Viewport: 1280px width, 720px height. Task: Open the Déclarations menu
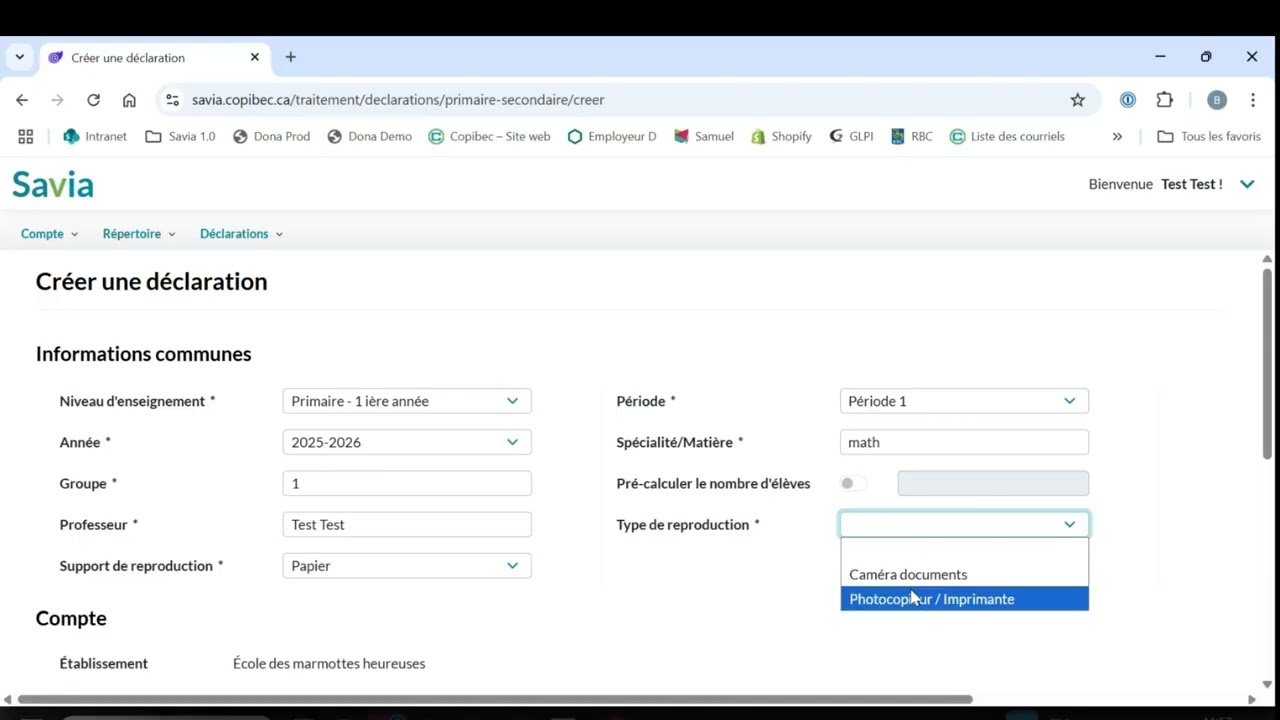(x=241, y=234)
